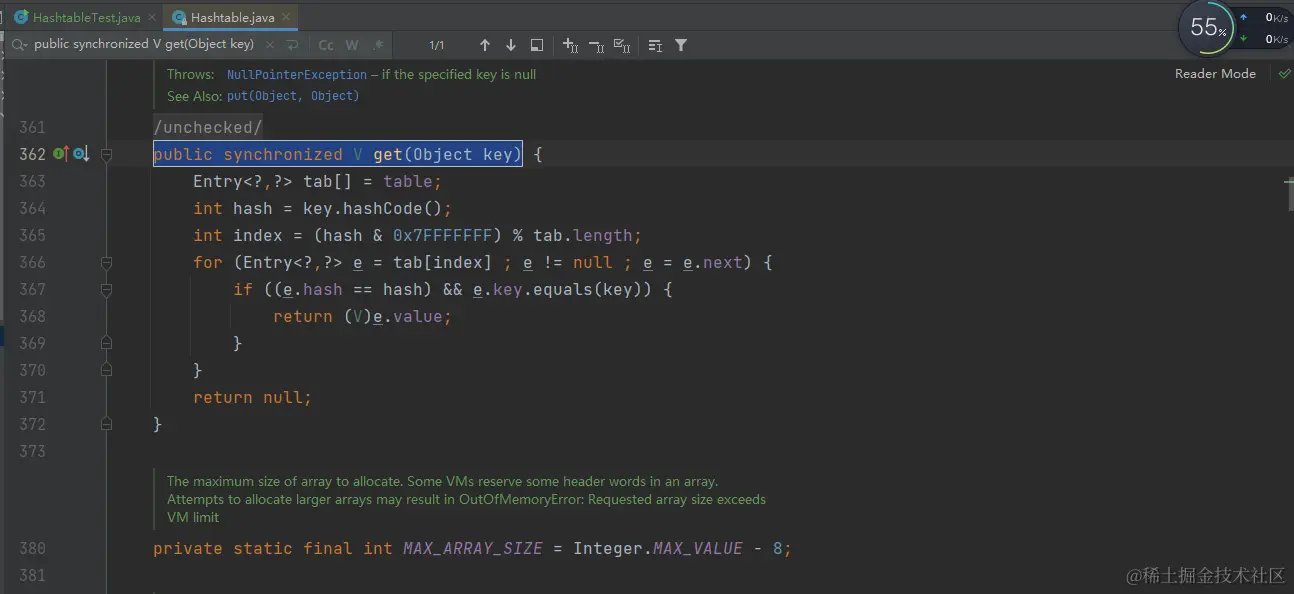Image resolution: width=1294 pixels, height=594 pixels.
Task: Click the Reader Mode label
Action: [1215, 74]
